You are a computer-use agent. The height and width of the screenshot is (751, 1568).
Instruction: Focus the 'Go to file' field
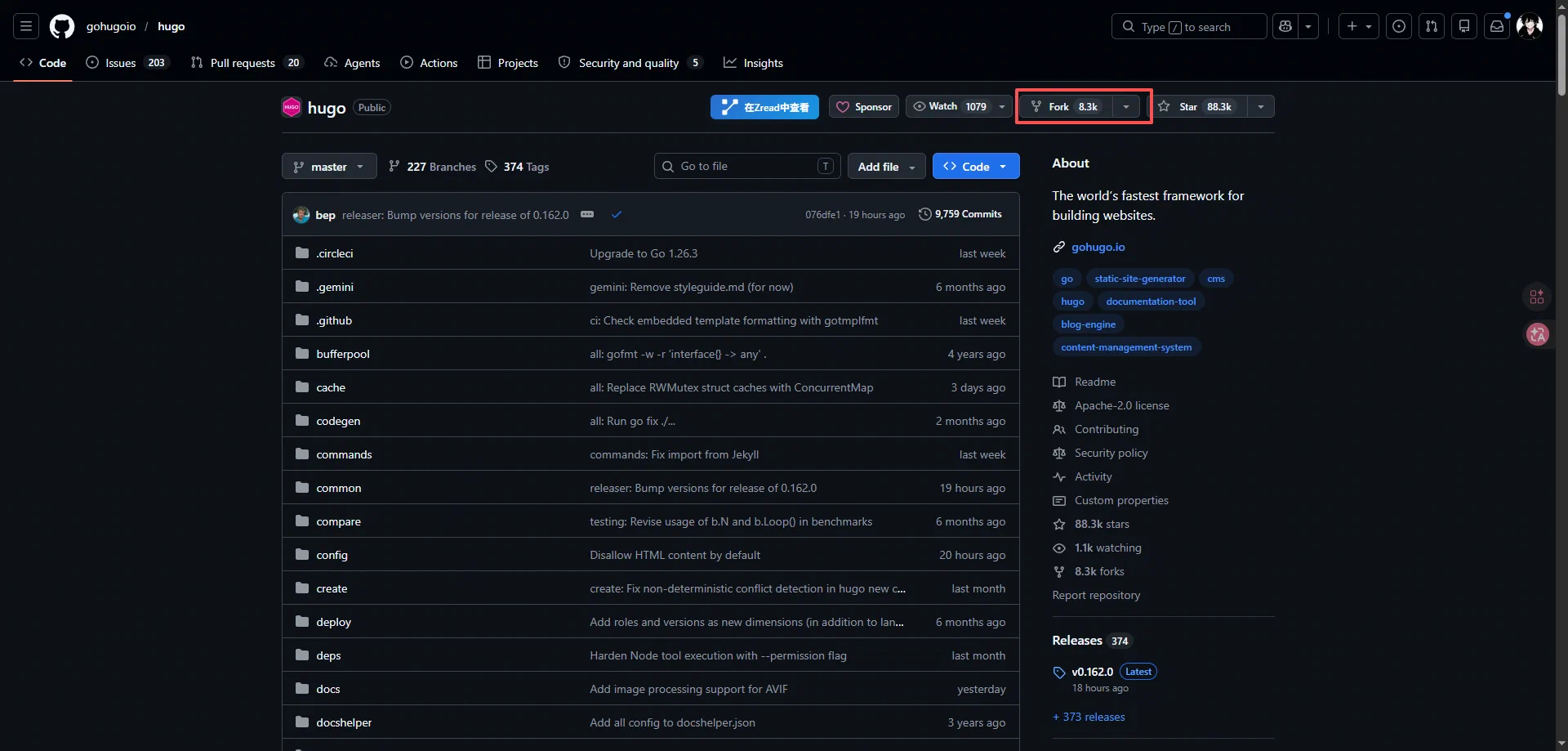pos(747,167)
